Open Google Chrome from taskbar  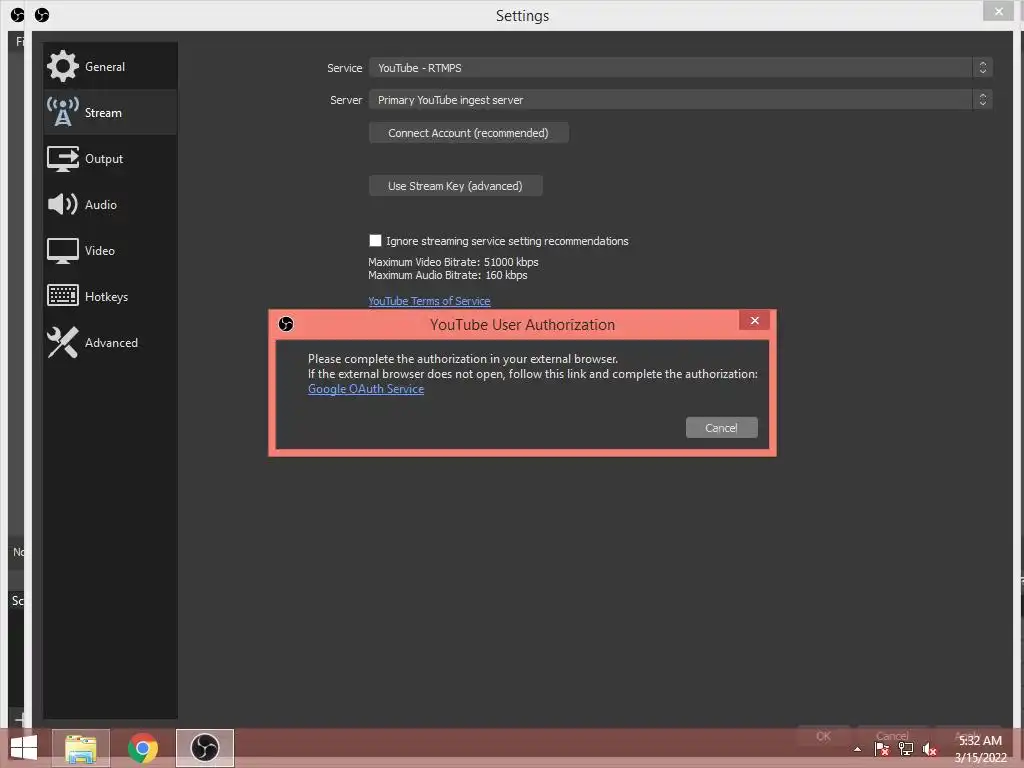[142, 748]
